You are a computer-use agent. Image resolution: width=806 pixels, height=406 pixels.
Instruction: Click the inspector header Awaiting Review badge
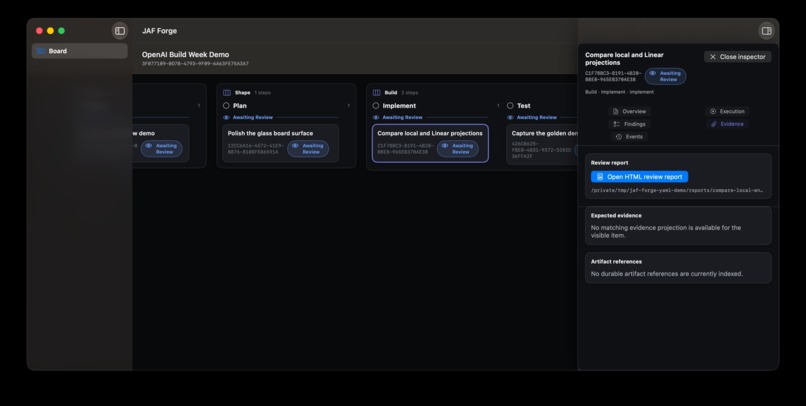click(x=665, y=76)
